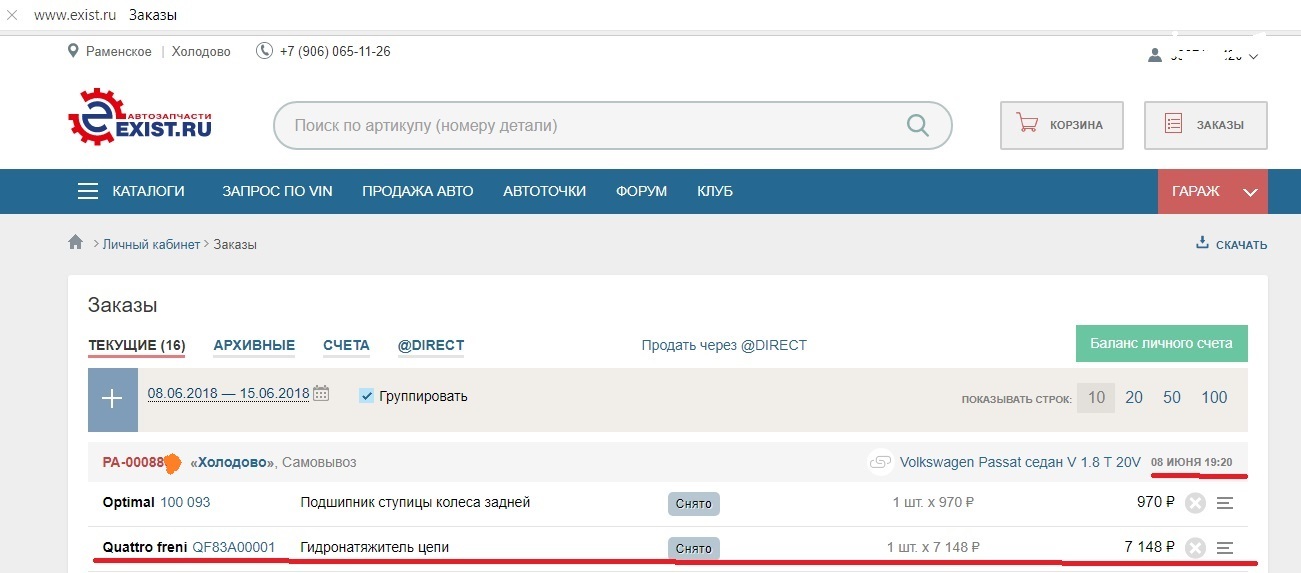Click the magnifier search icon
The height and width of the screenshot is (573, 1301).
point(917,126)
